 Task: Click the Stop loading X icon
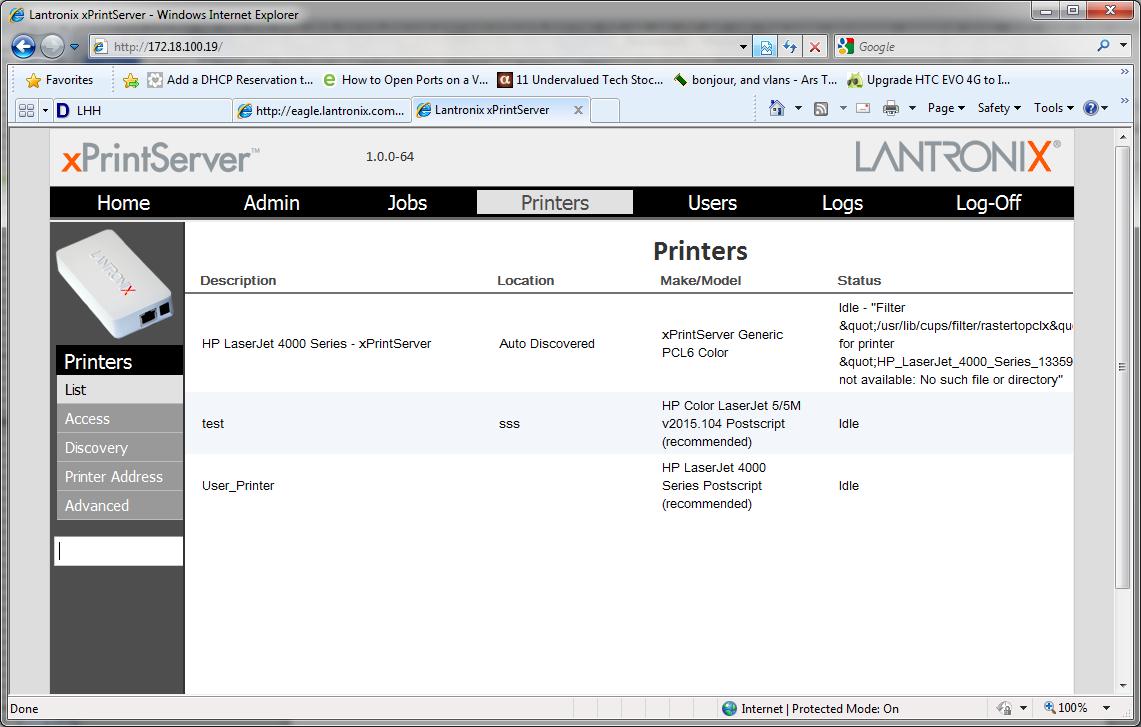coord(815,47)
